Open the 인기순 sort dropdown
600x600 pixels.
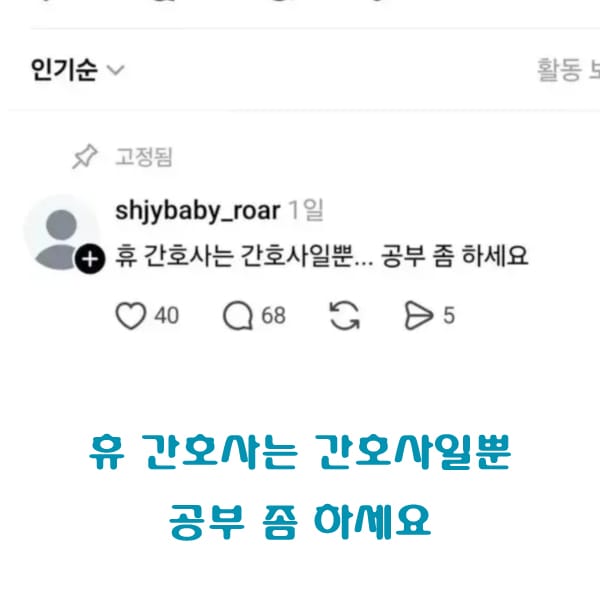click(78, 70)
